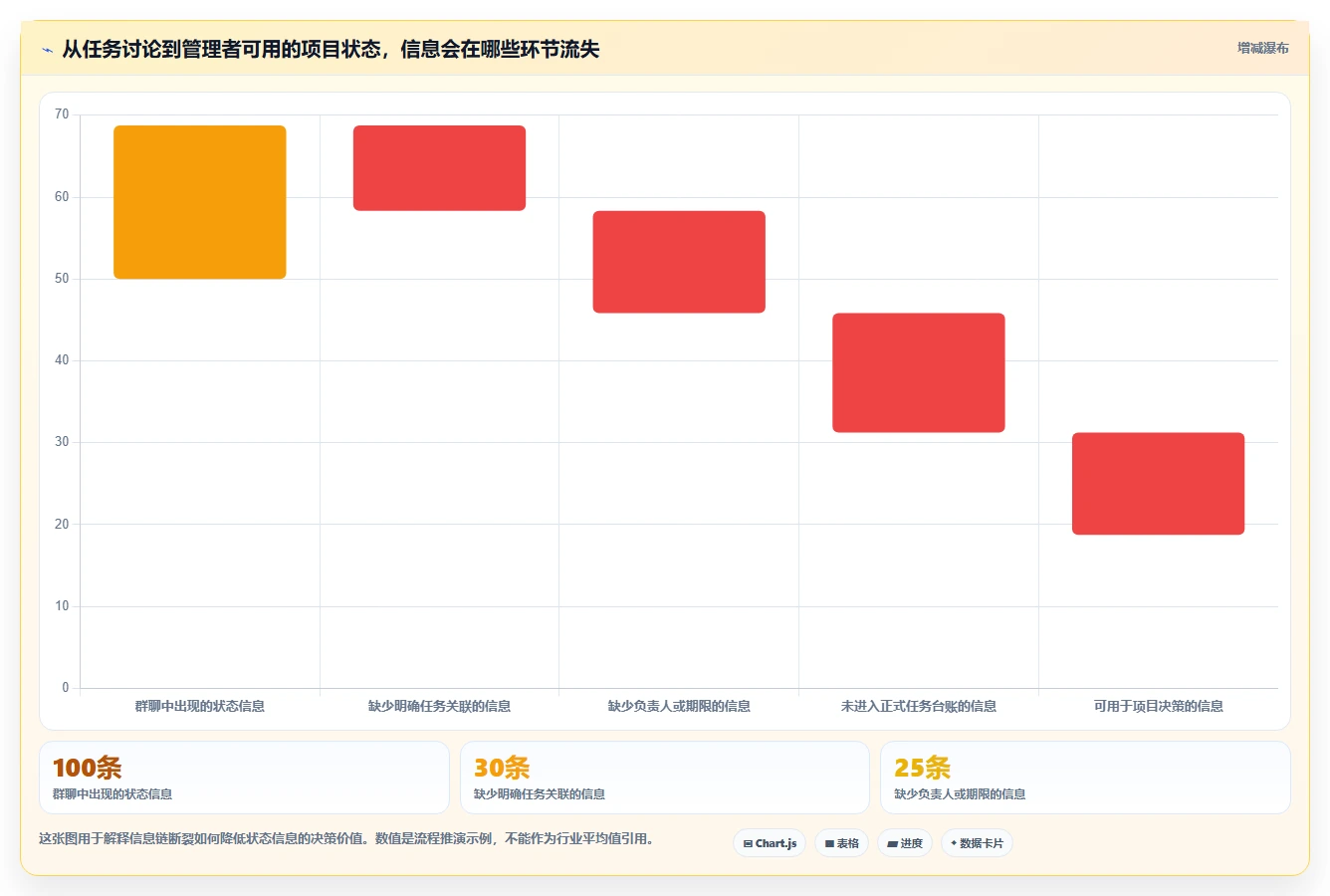Click the 100条 value in the first data card
The width and height of the screenshot is (1330, 896).
click(x=87, y=768)
